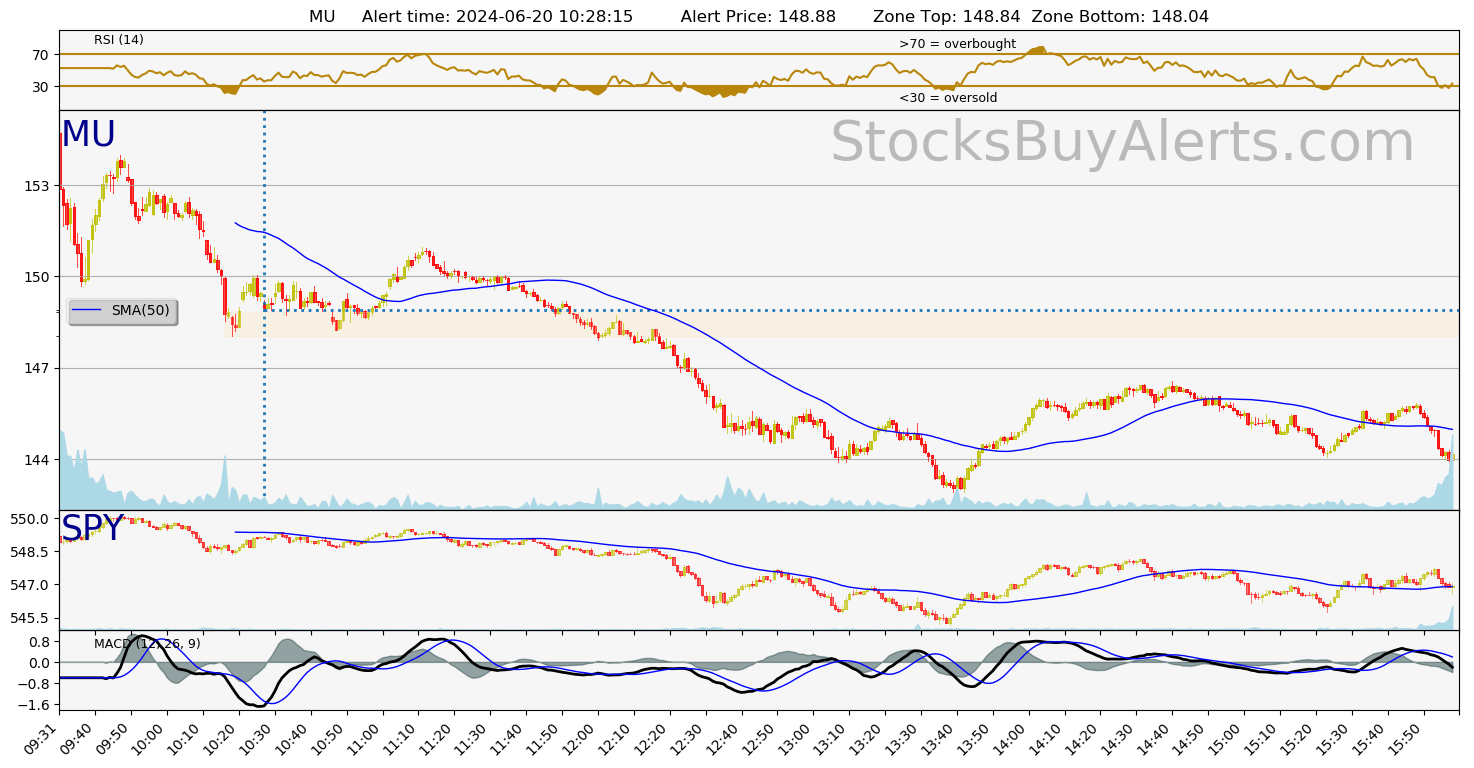Click the SPY axis label 545.5
Viewport: 1474px width, 768px height.
[30, 619]
